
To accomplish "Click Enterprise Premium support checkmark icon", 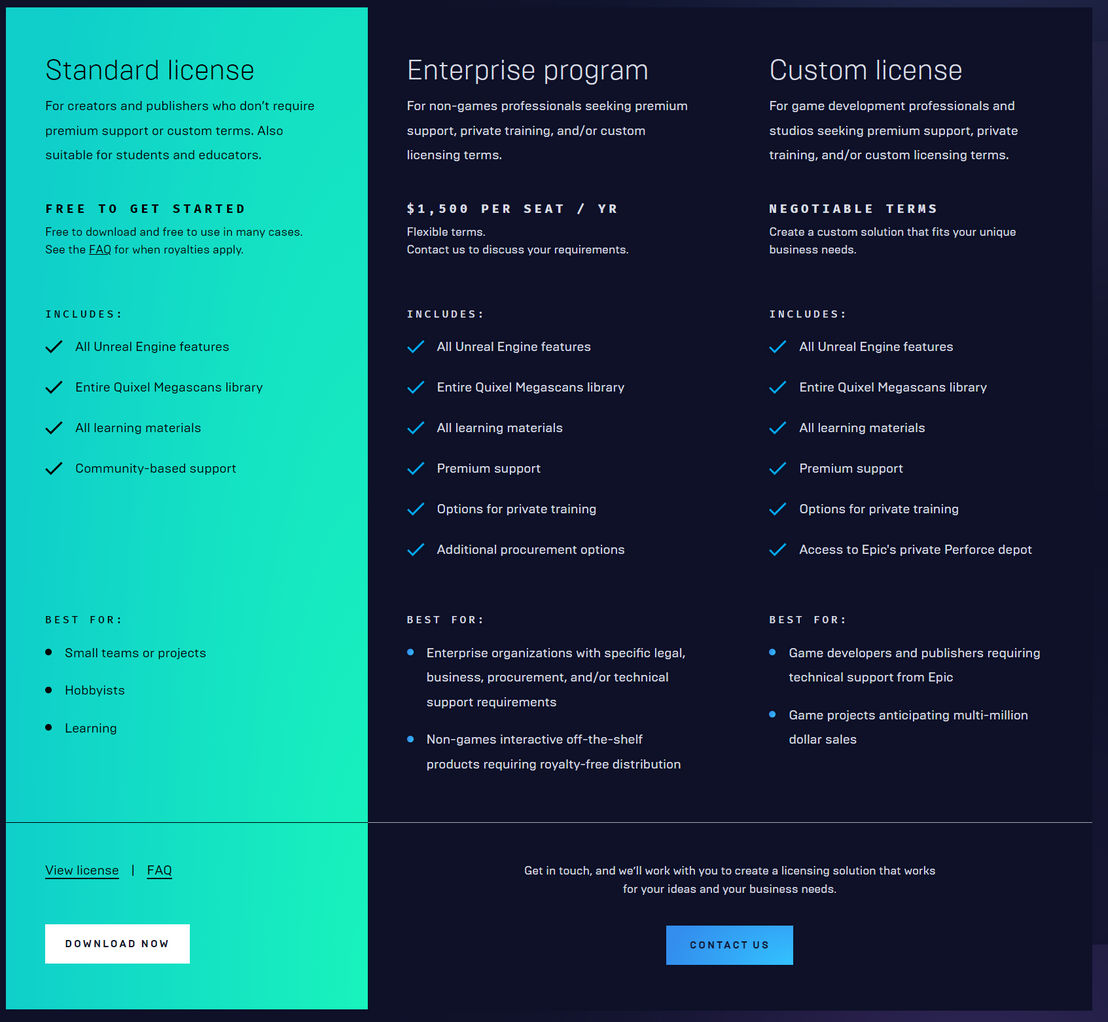I will click(416, 469).
